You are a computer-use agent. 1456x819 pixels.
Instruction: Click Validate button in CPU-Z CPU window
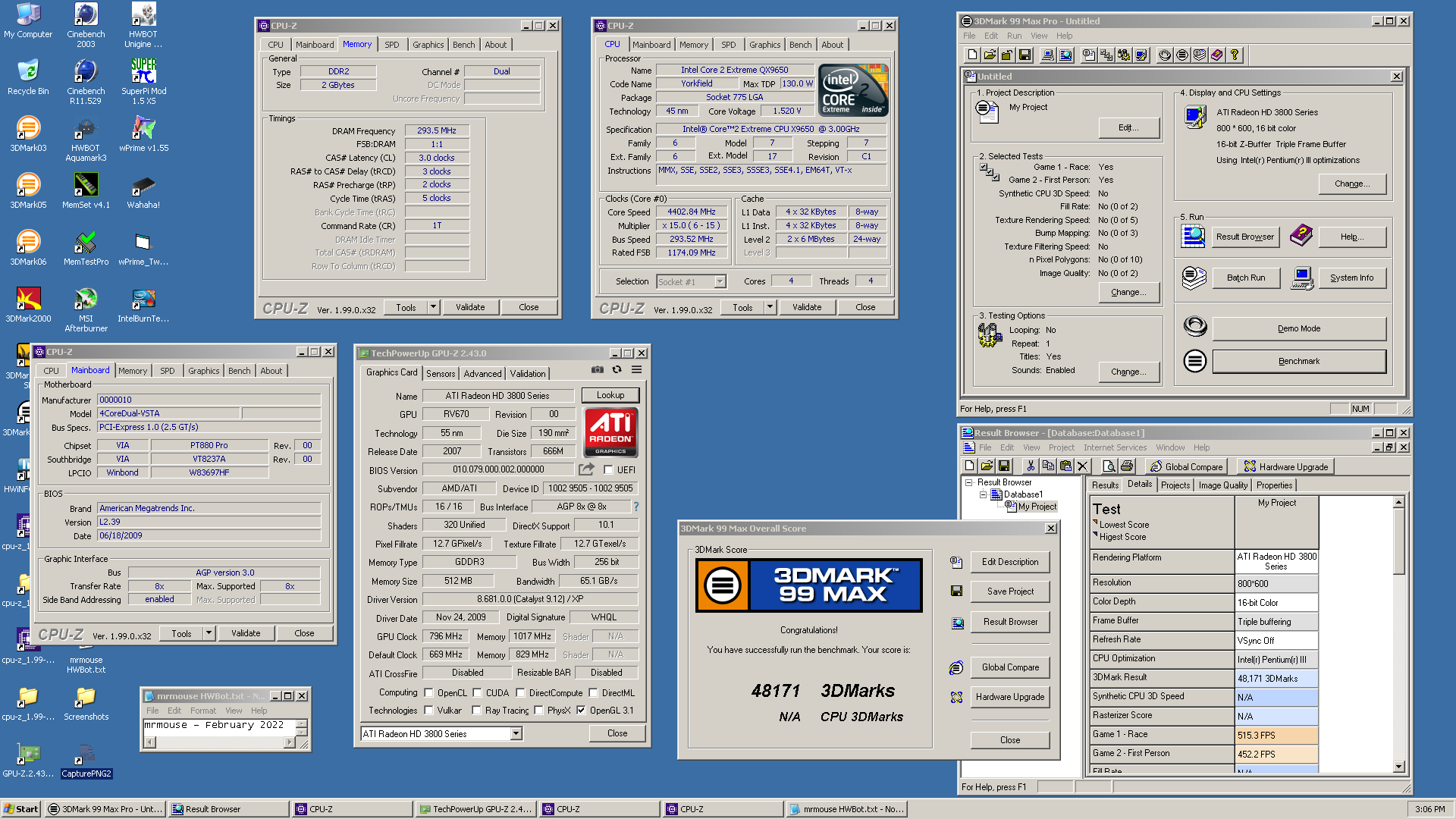coord(807,307)
